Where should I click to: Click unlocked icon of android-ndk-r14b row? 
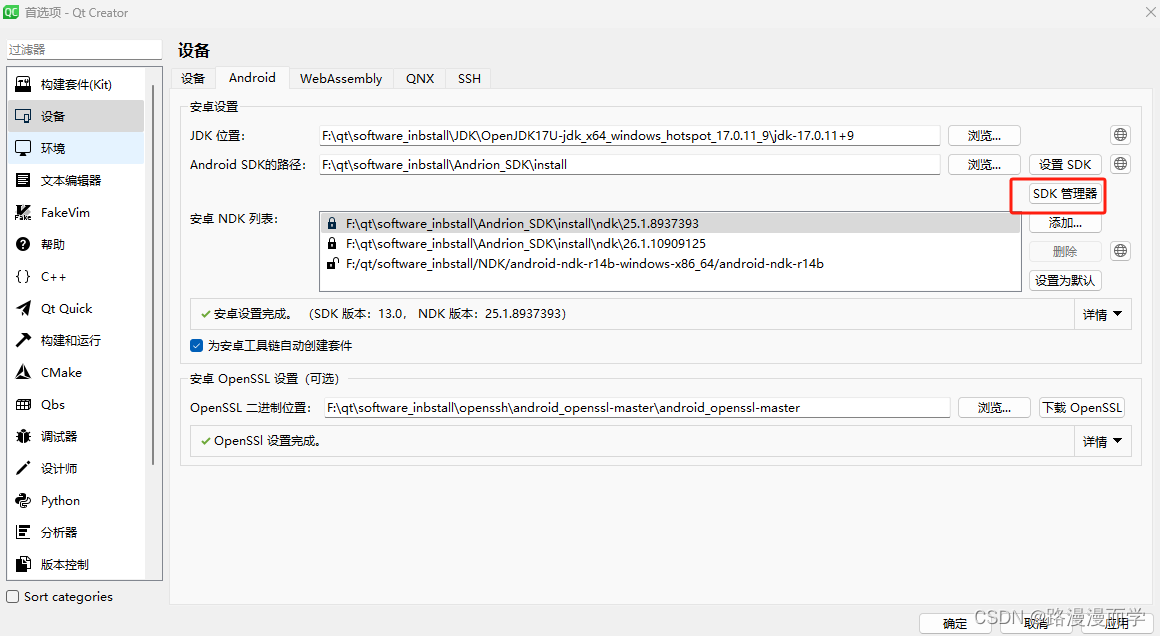click(333, 263)
